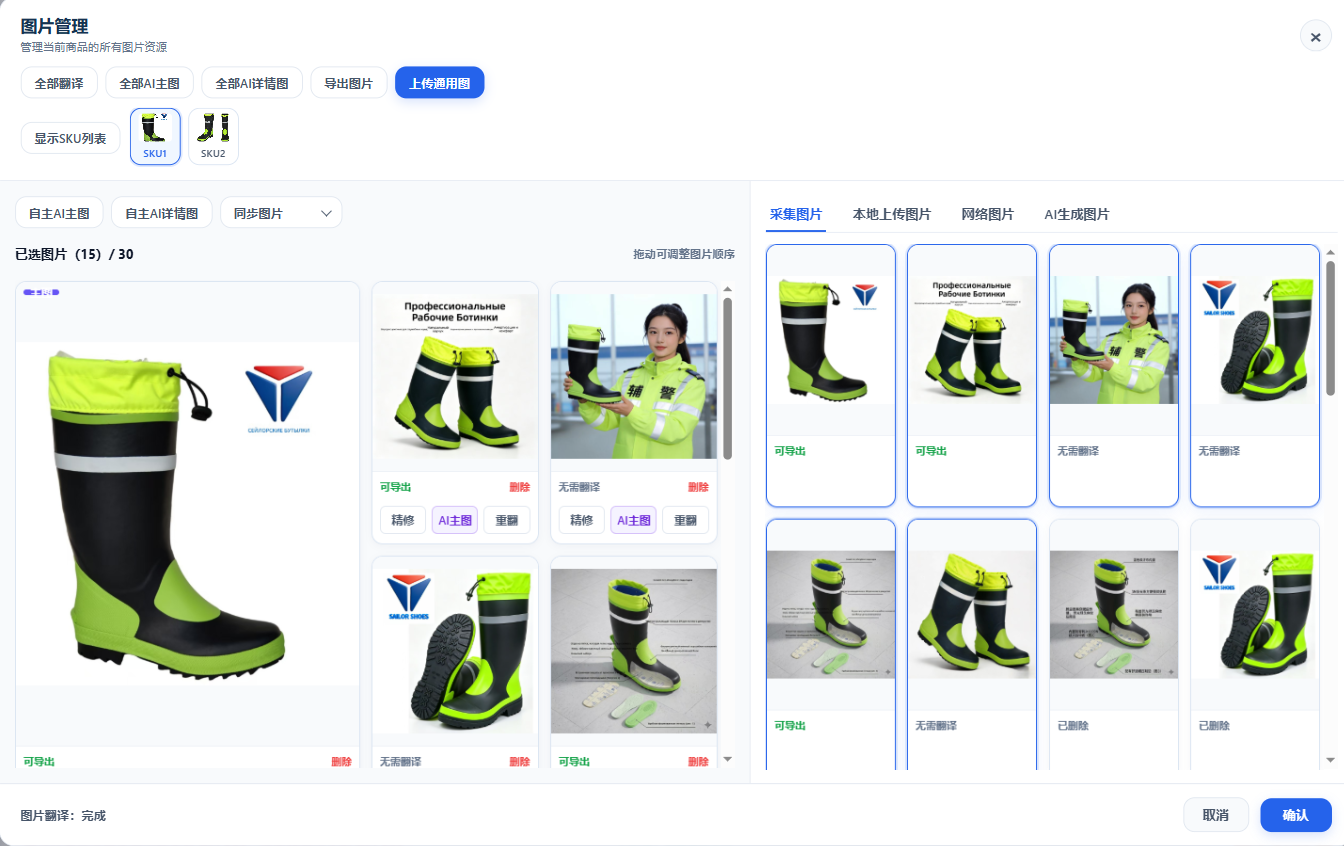The height and width of the screenshot is (846, 1344).
Task: Click the collected-images panel scroll up arrow
Action: tap(1330, 252)
